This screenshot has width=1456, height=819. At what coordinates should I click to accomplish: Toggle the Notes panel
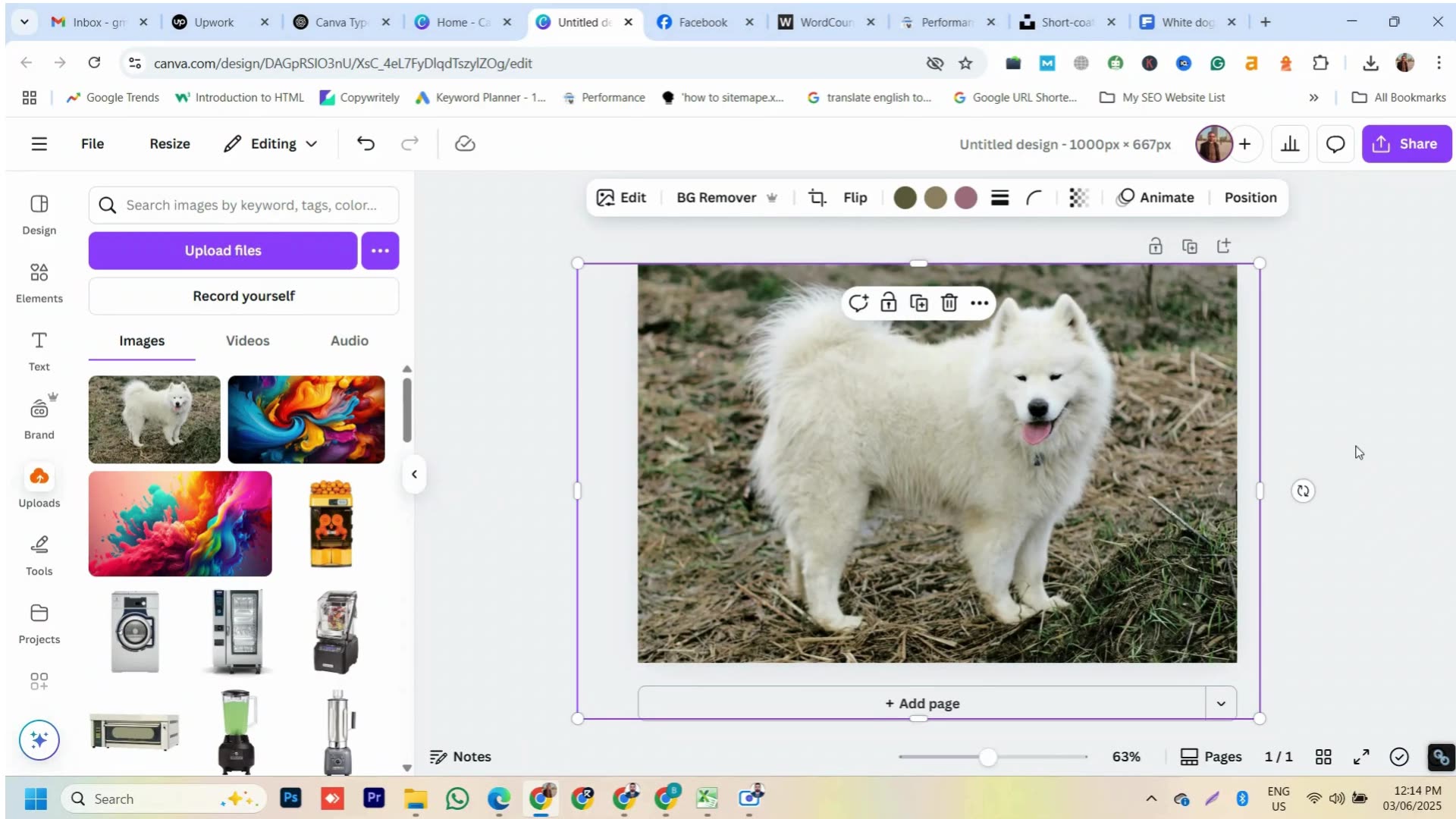tap(460, 757)
